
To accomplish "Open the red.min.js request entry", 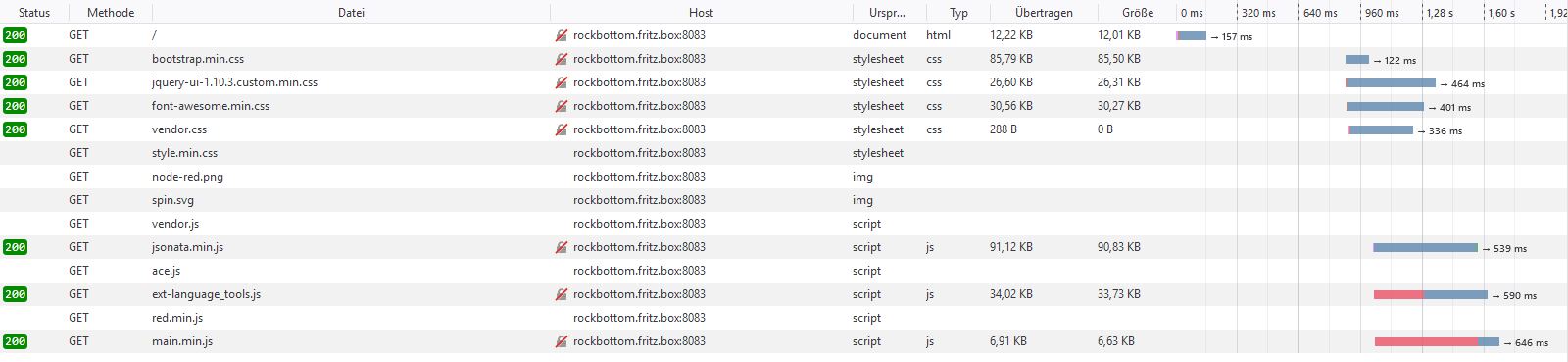I will pos(784,318).
